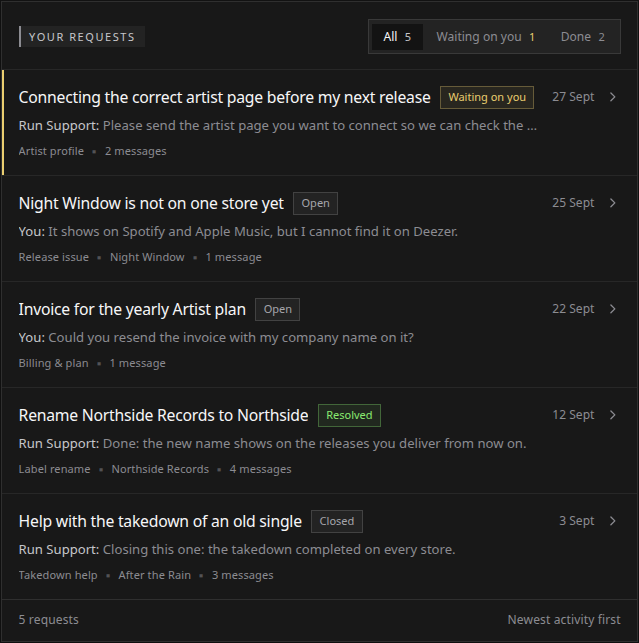Click the 'Please send the artist page' preview

click(x=320, y=126)
